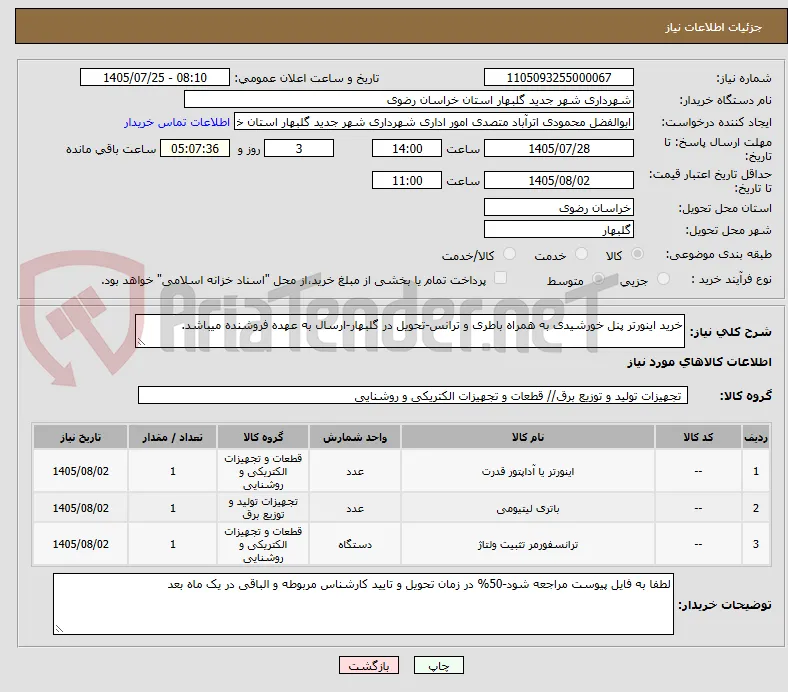This screenshot has height=692, width=788.
Task: Click the date cell of row 2
Action: point(80,508)
